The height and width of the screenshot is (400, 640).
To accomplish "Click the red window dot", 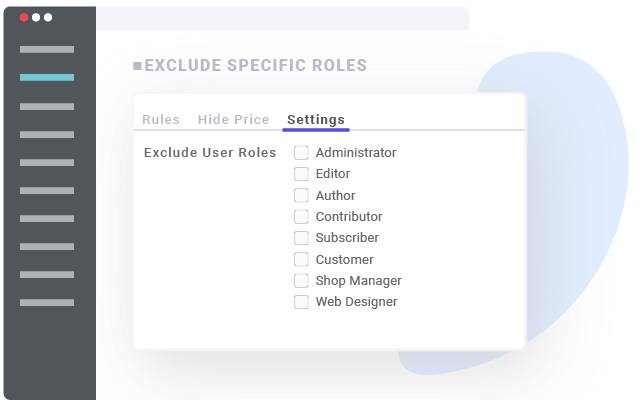I will click(x=24, y=17).
